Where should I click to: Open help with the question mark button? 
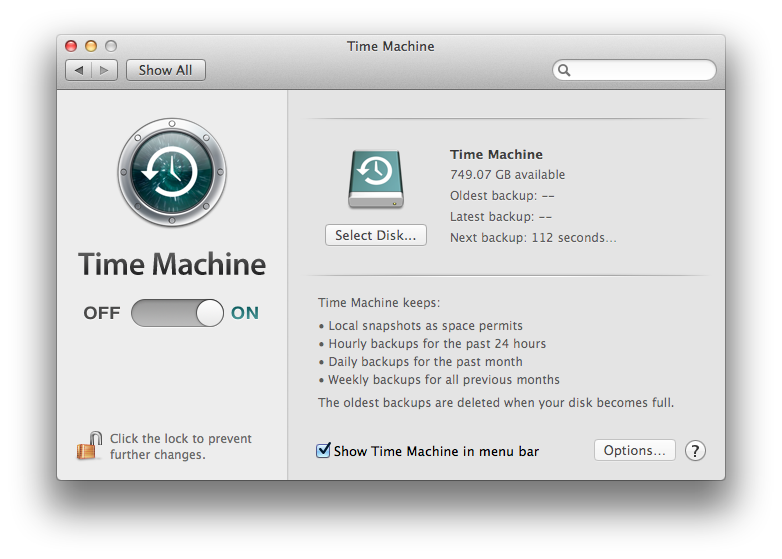tap(695, 451)
